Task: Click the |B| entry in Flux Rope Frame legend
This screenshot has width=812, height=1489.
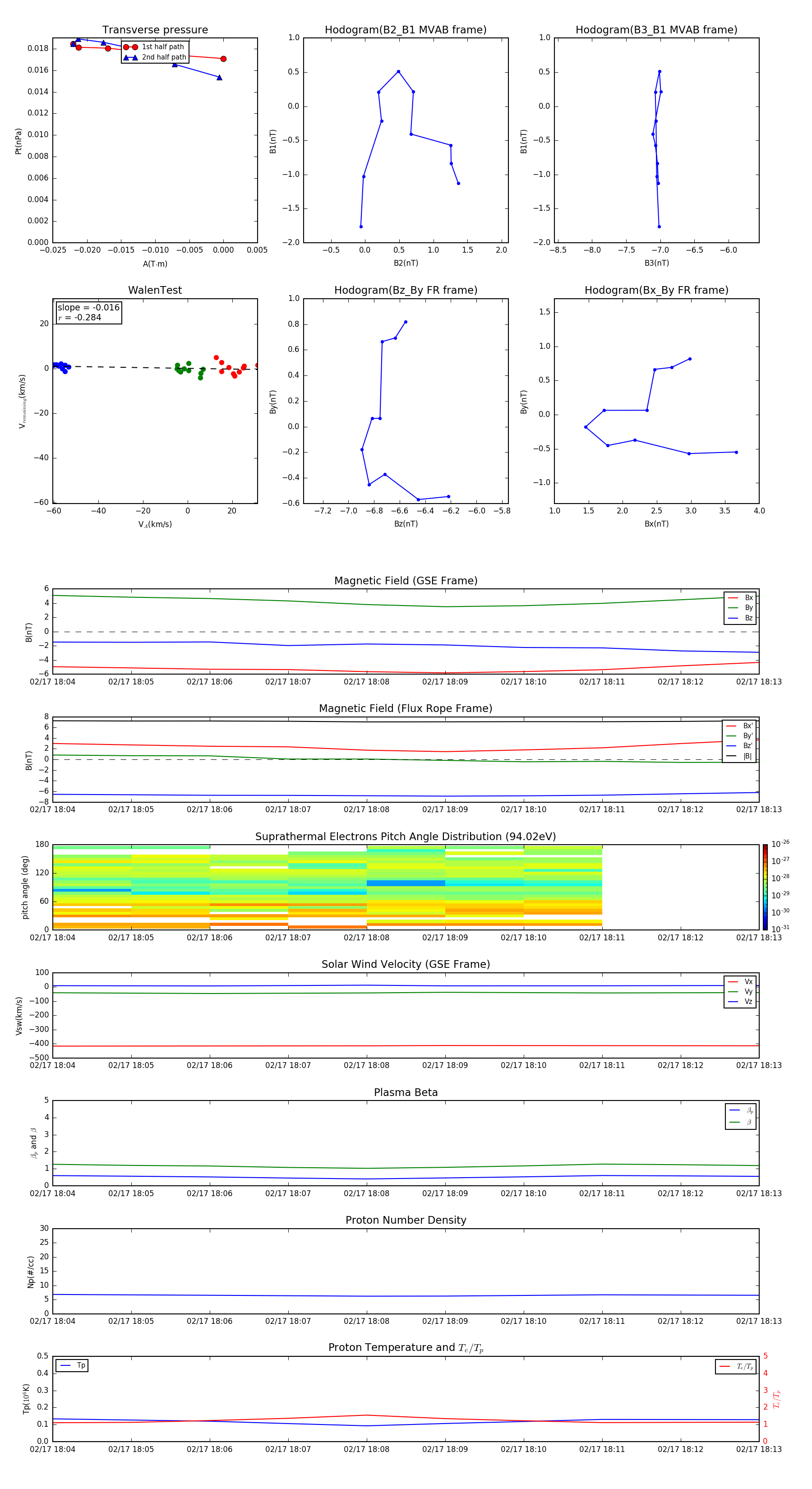Action: click(x=740, y=756)
